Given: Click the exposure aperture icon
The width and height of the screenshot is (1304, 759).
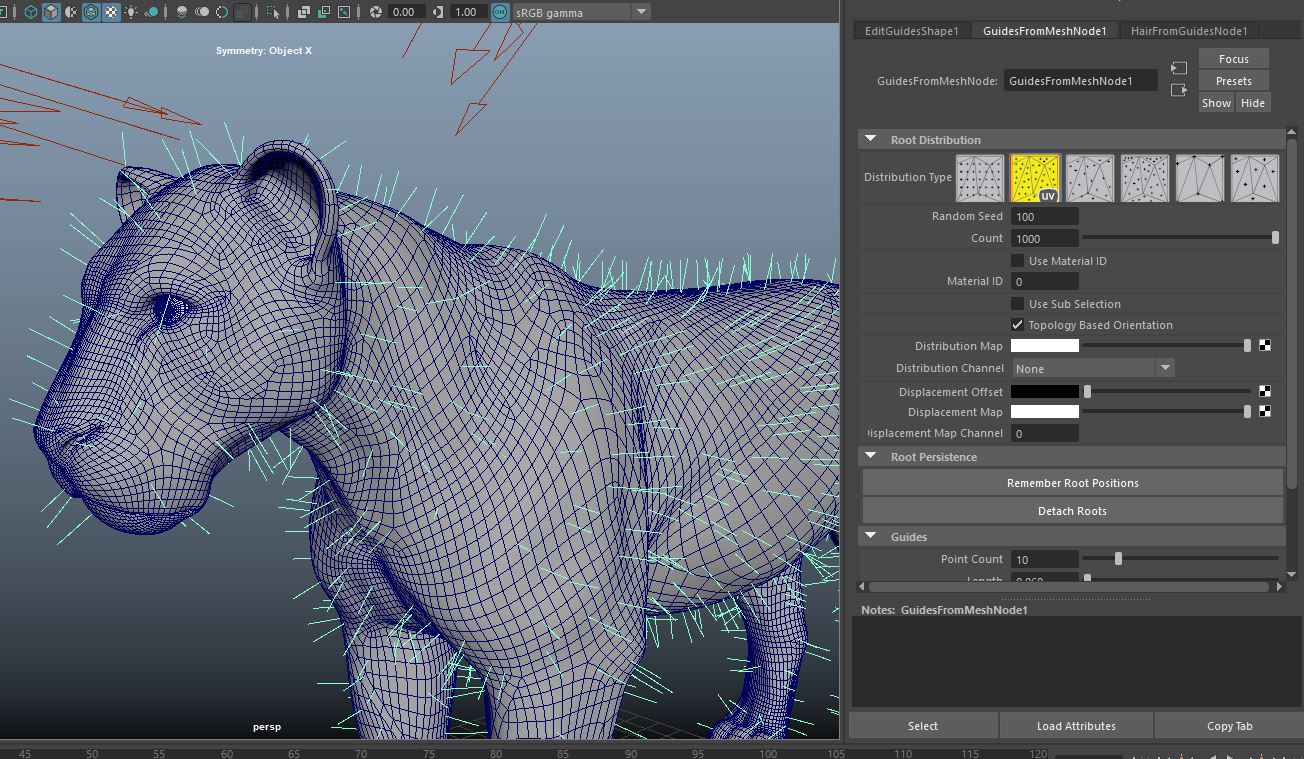Looking at the screenshot, I should pyautogui.click(x=376, y=12).
